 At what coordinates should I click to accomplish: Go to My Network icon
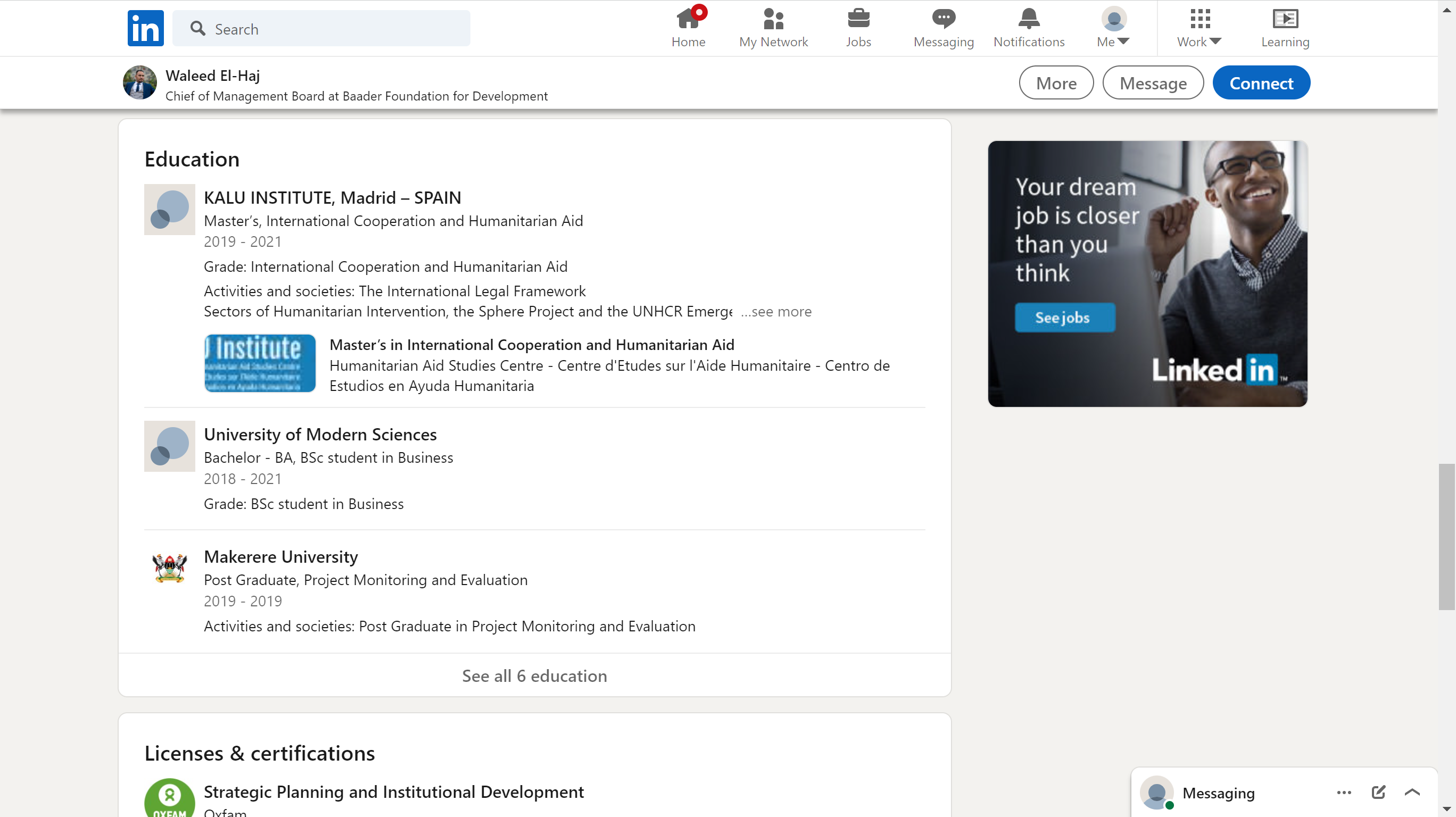tap(773, 19)
